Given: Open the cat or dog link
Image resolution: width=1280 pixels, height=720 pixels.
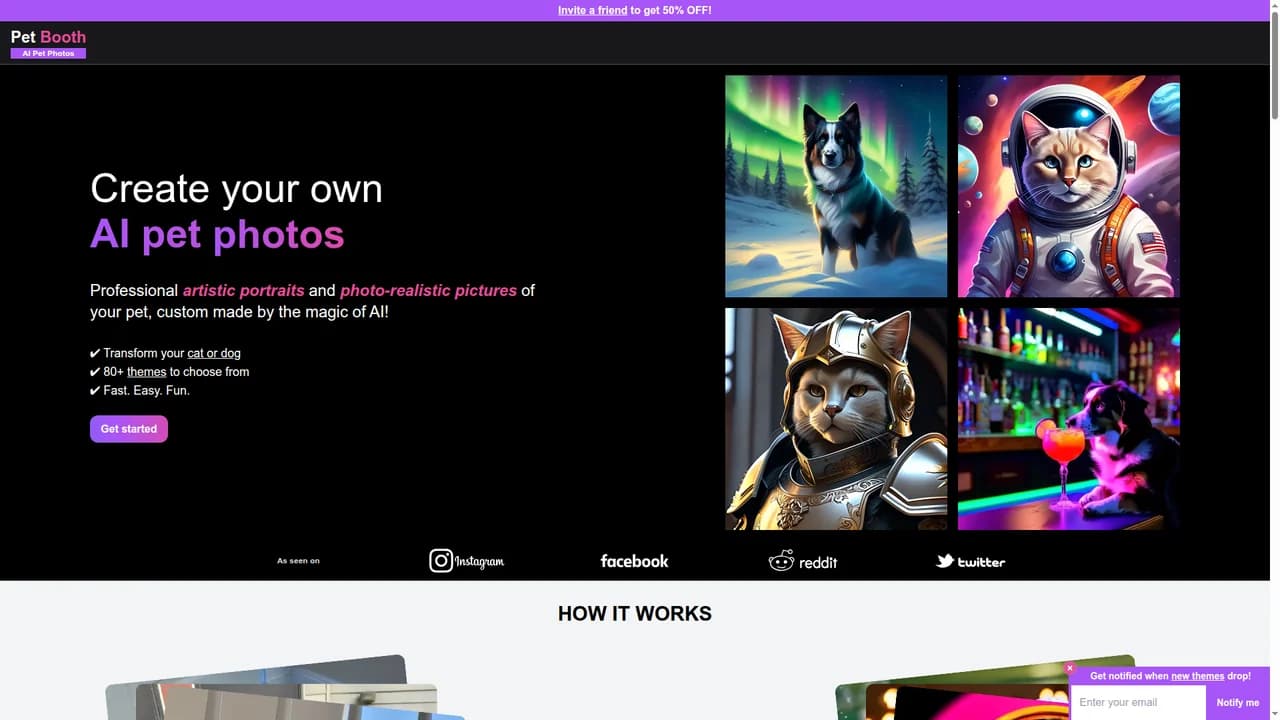Looking at the screenshot, I should [x=214, y=353].
